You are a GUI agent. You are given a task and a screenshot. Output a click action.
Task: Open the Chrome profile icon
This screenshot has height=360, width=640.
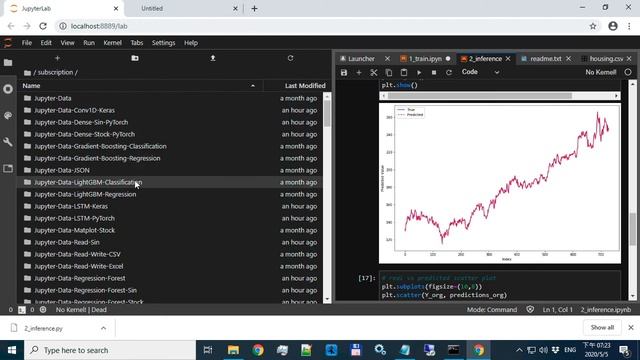(x=613, y=26)
